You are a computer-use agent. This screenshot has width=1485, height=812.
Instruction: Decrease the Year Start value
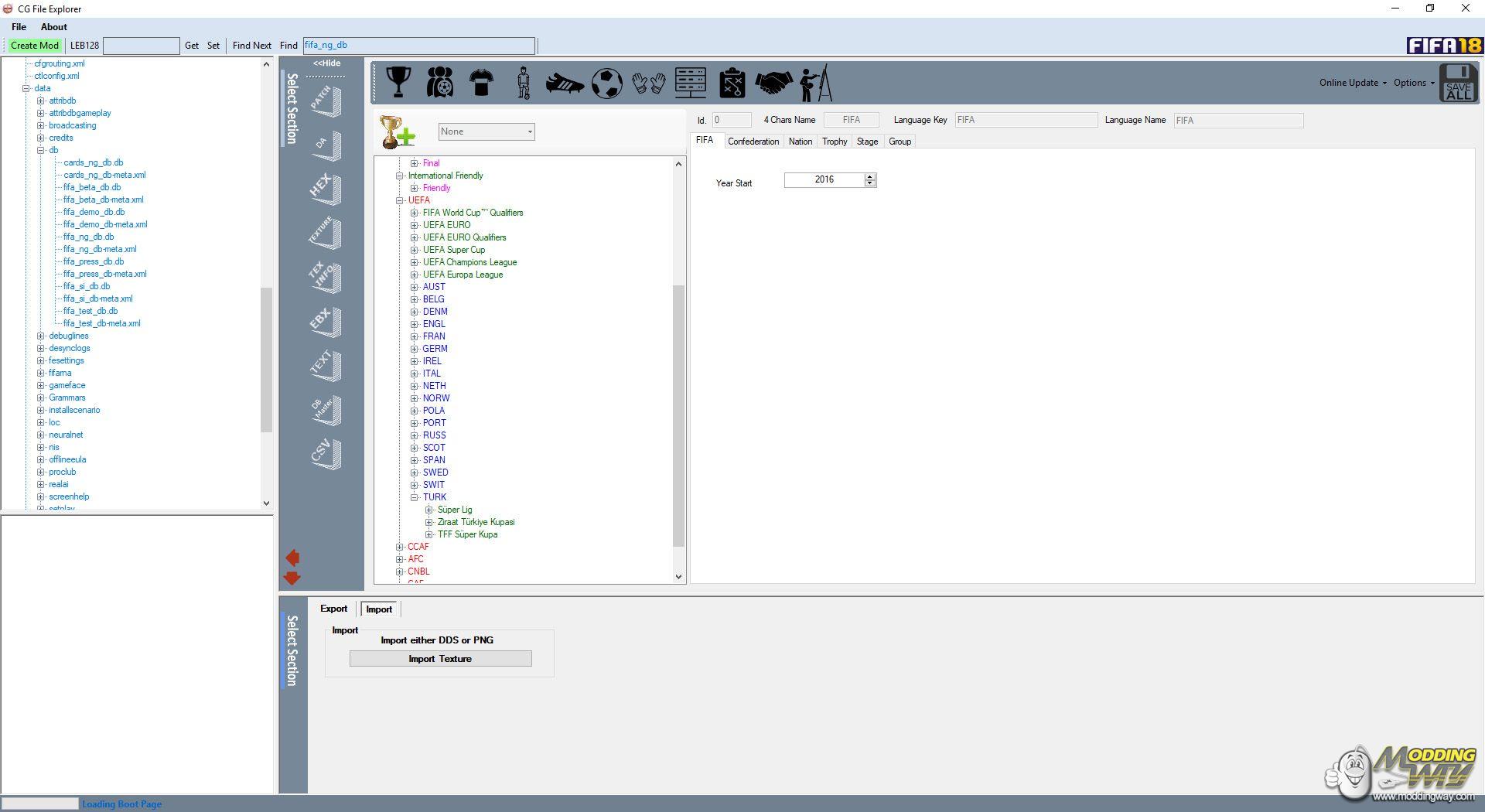[870, 183]
